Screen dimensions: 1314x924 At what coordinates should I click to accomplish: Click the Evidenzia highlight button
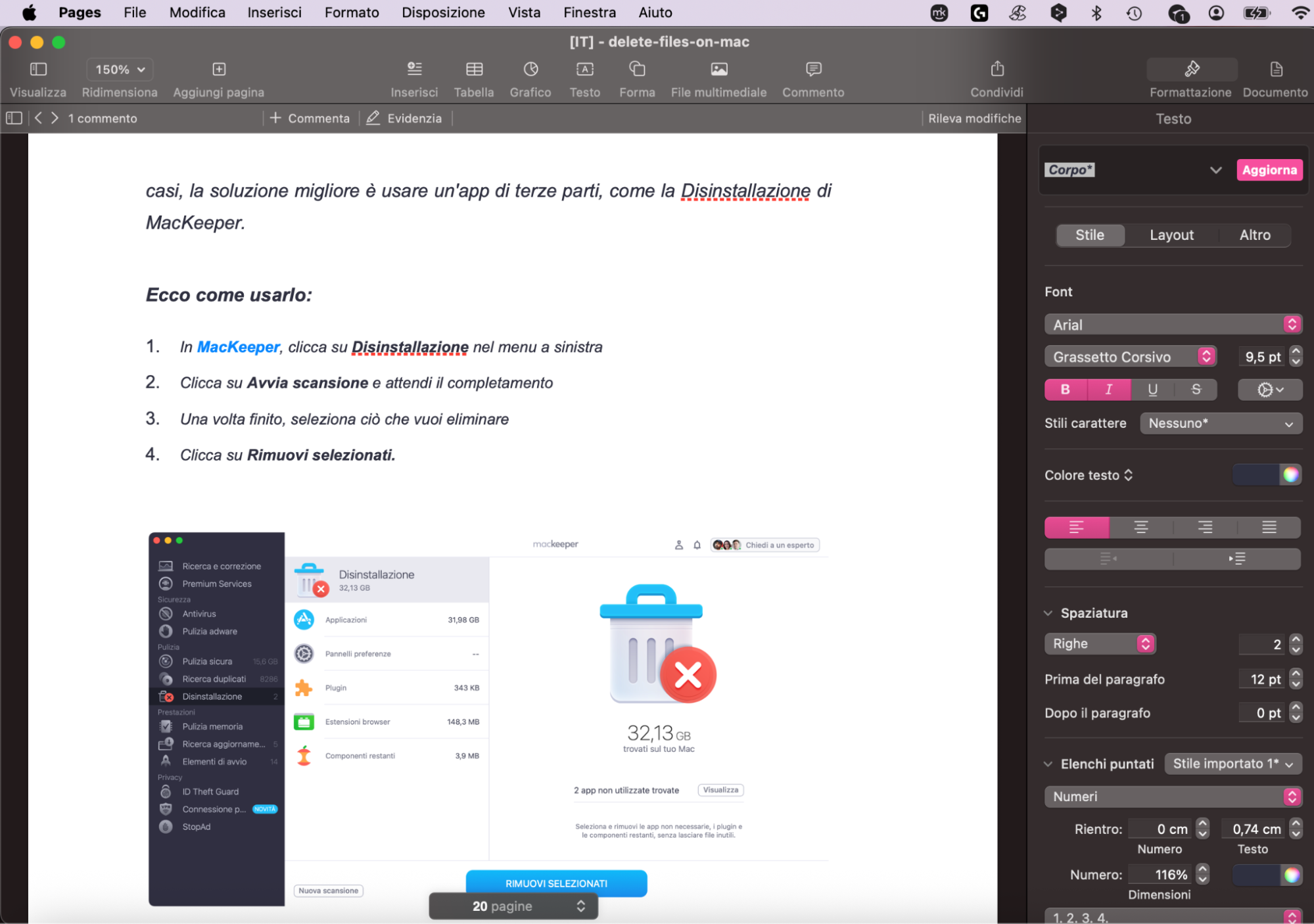pyautogui.click(x=404, y=118)
